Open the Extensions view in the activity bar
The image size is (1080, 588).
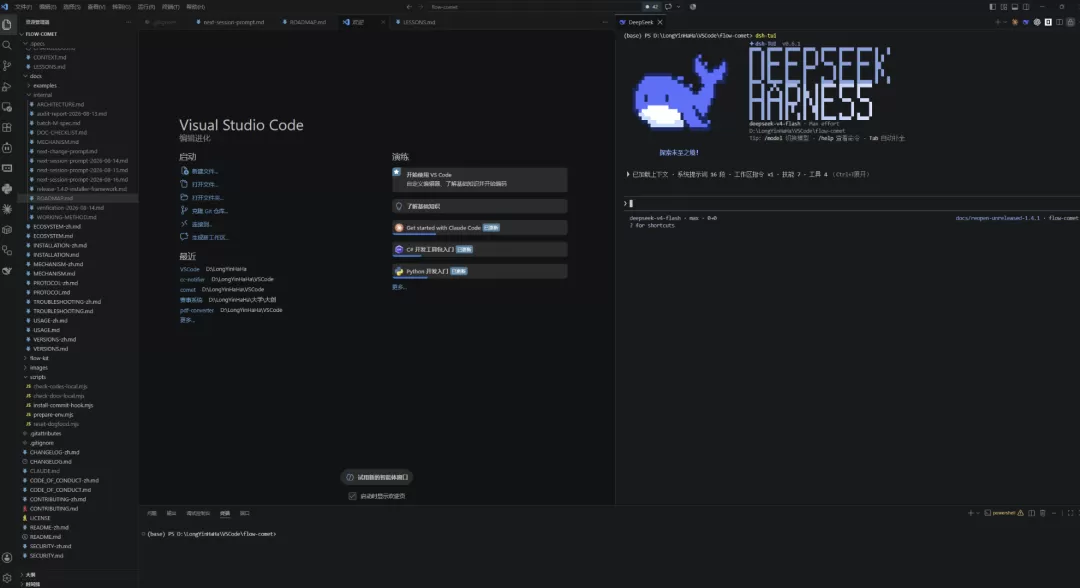tap(7, 127)
